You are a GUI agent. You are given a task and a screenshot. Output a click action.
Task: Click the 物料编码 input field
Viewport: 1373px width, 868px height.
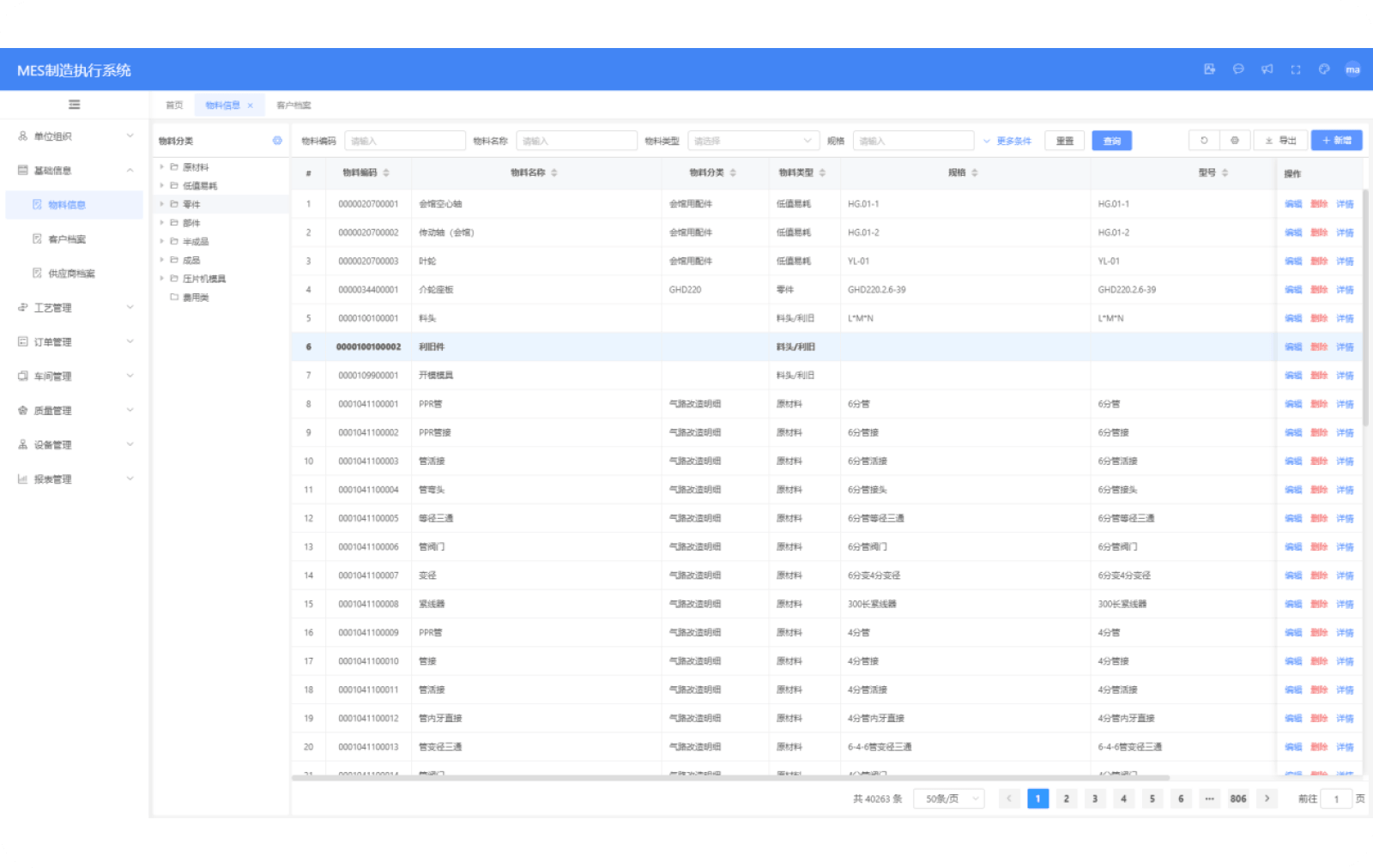click(x=404, y=141)
